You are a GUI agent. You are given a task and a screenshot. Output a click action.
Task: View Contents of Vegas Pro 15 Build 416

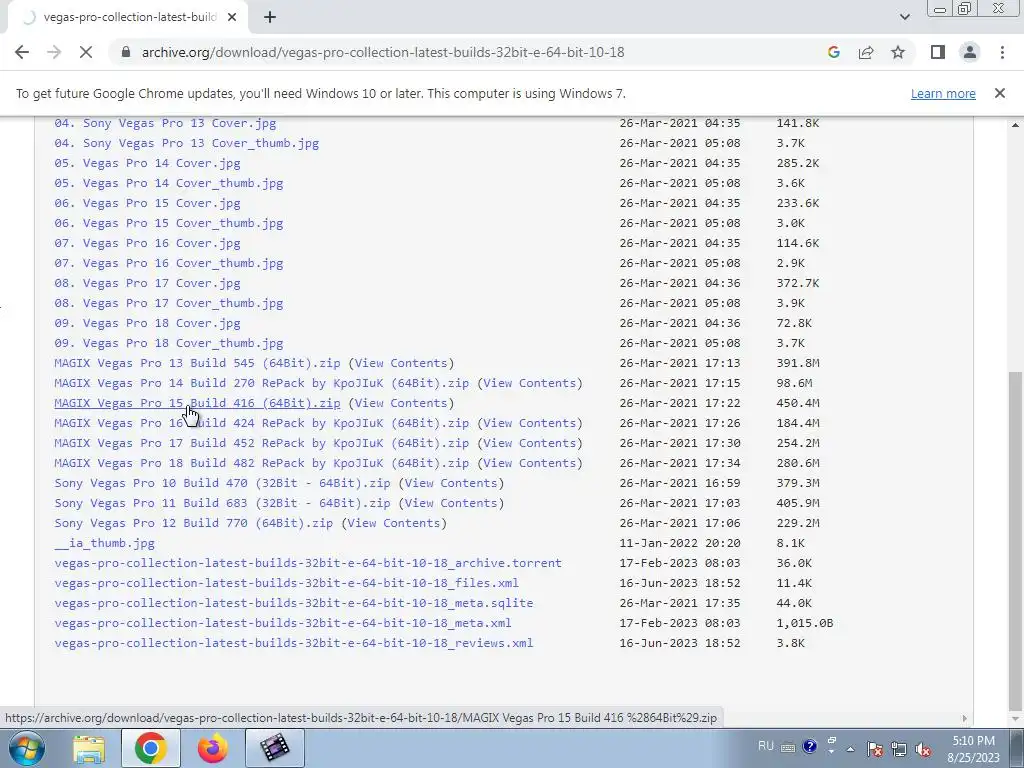point(401,403)
